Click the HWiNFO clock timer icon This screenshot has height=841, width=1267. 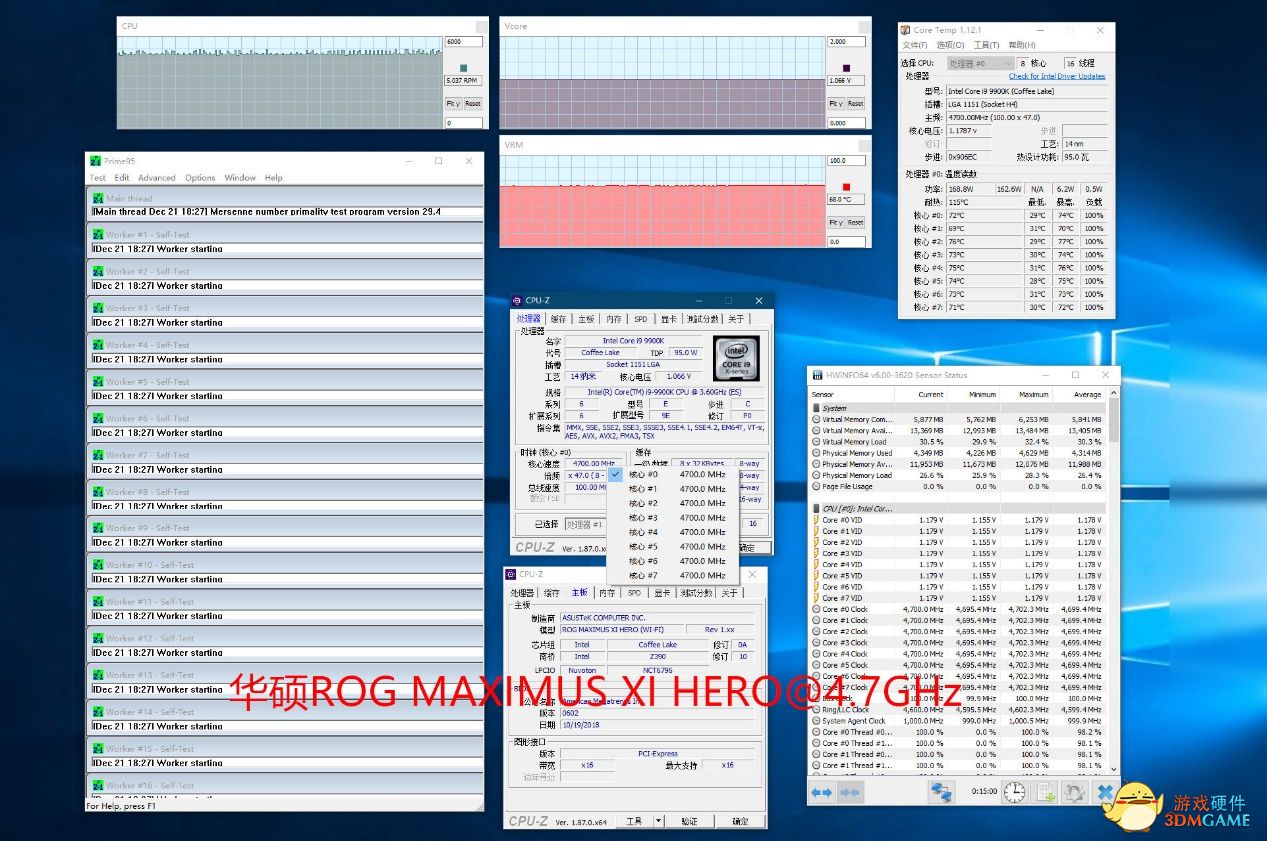[x=1014, y=792]
